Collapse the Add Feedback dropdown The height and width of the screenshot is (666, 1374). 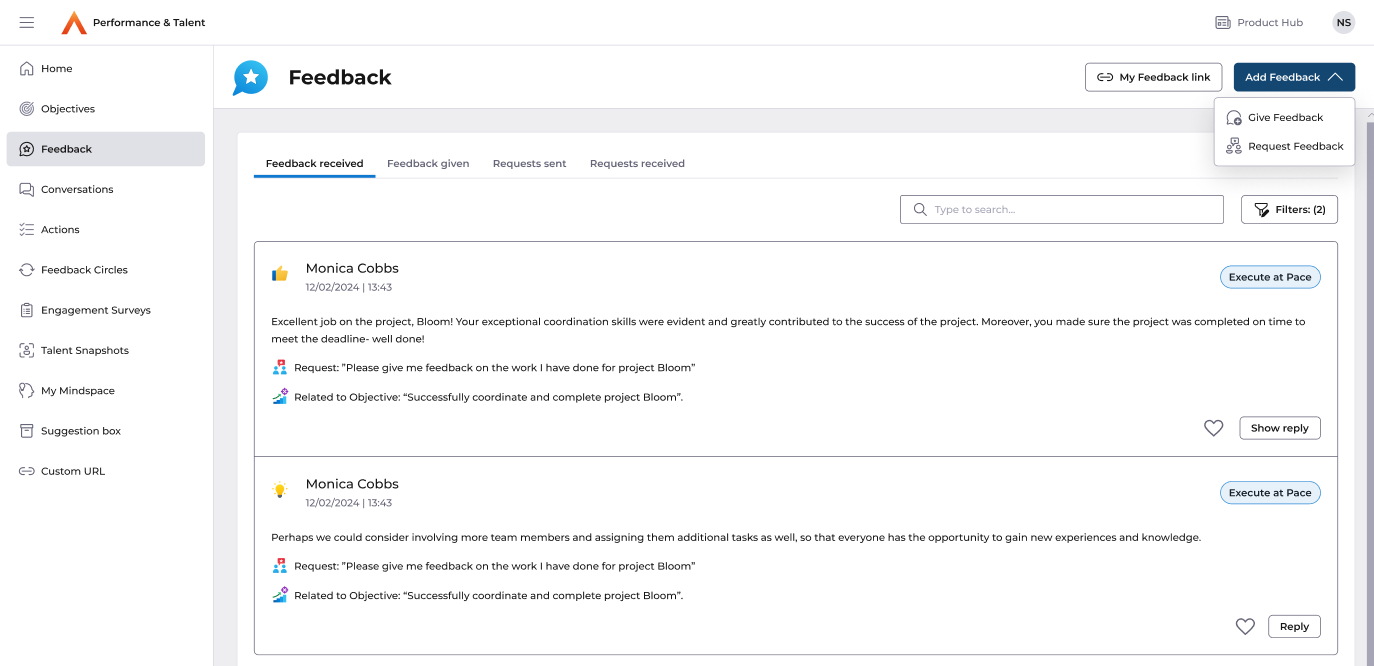(x=1294, y=77)
